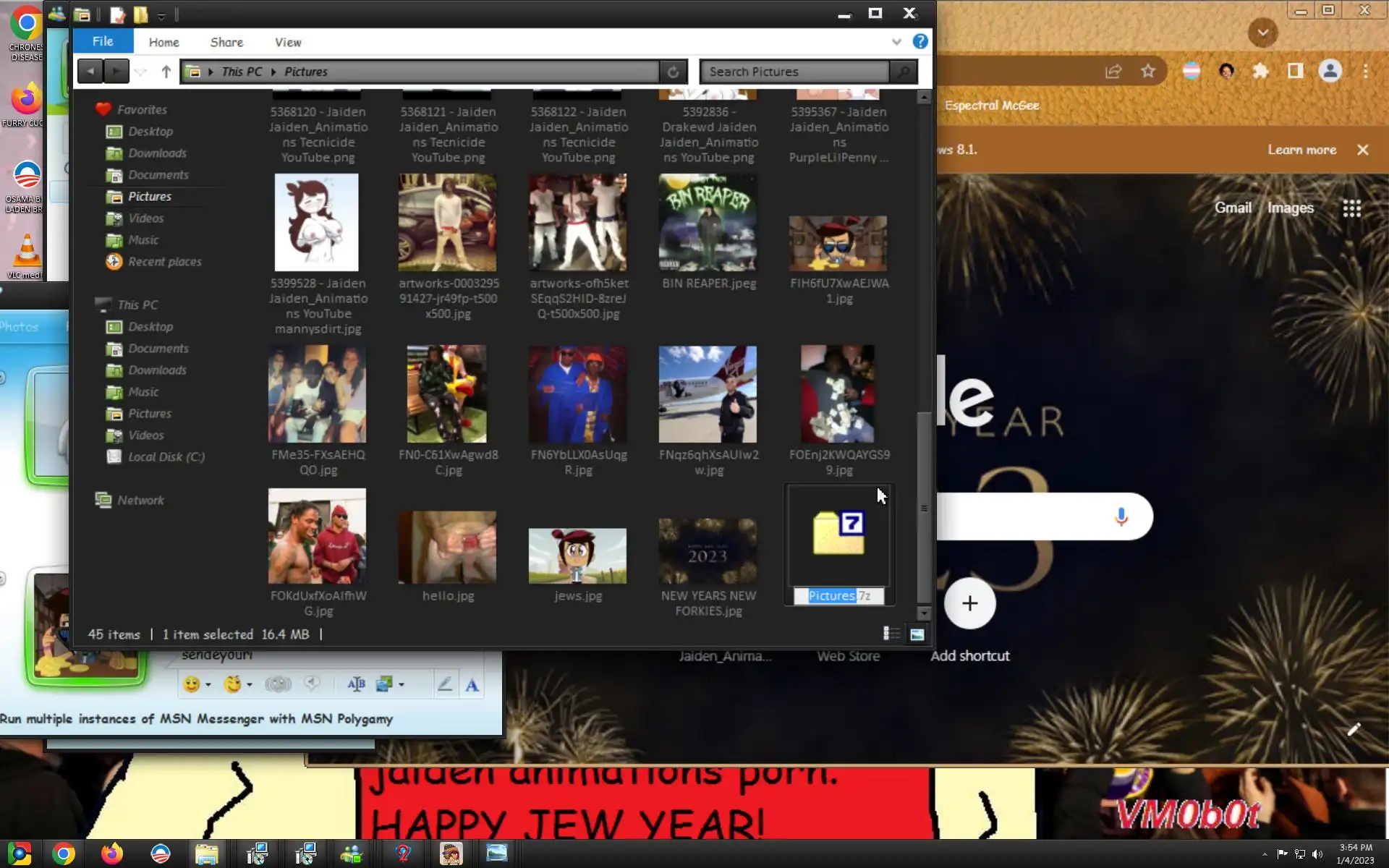This screenshot has height=868, width=1389.
Task: Click Chrome bookmark star icon
Action: coord(1148,71)
